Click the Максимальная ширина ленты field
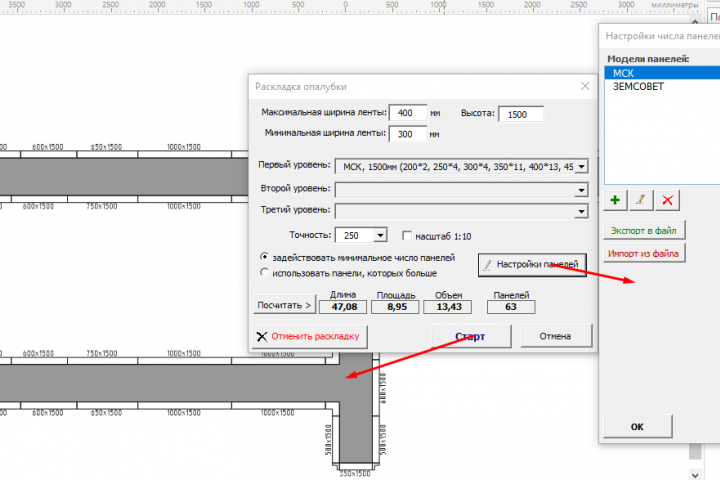 (x=407, y=113)
